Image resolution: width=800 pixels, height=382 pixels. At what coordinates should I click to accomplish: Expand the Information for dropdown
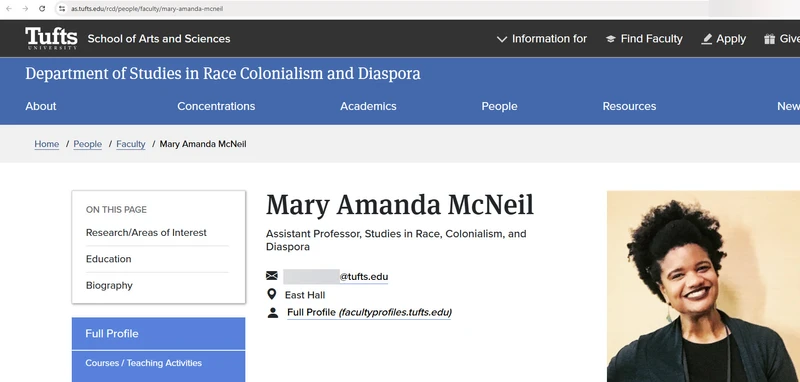[x=542, y=39]
